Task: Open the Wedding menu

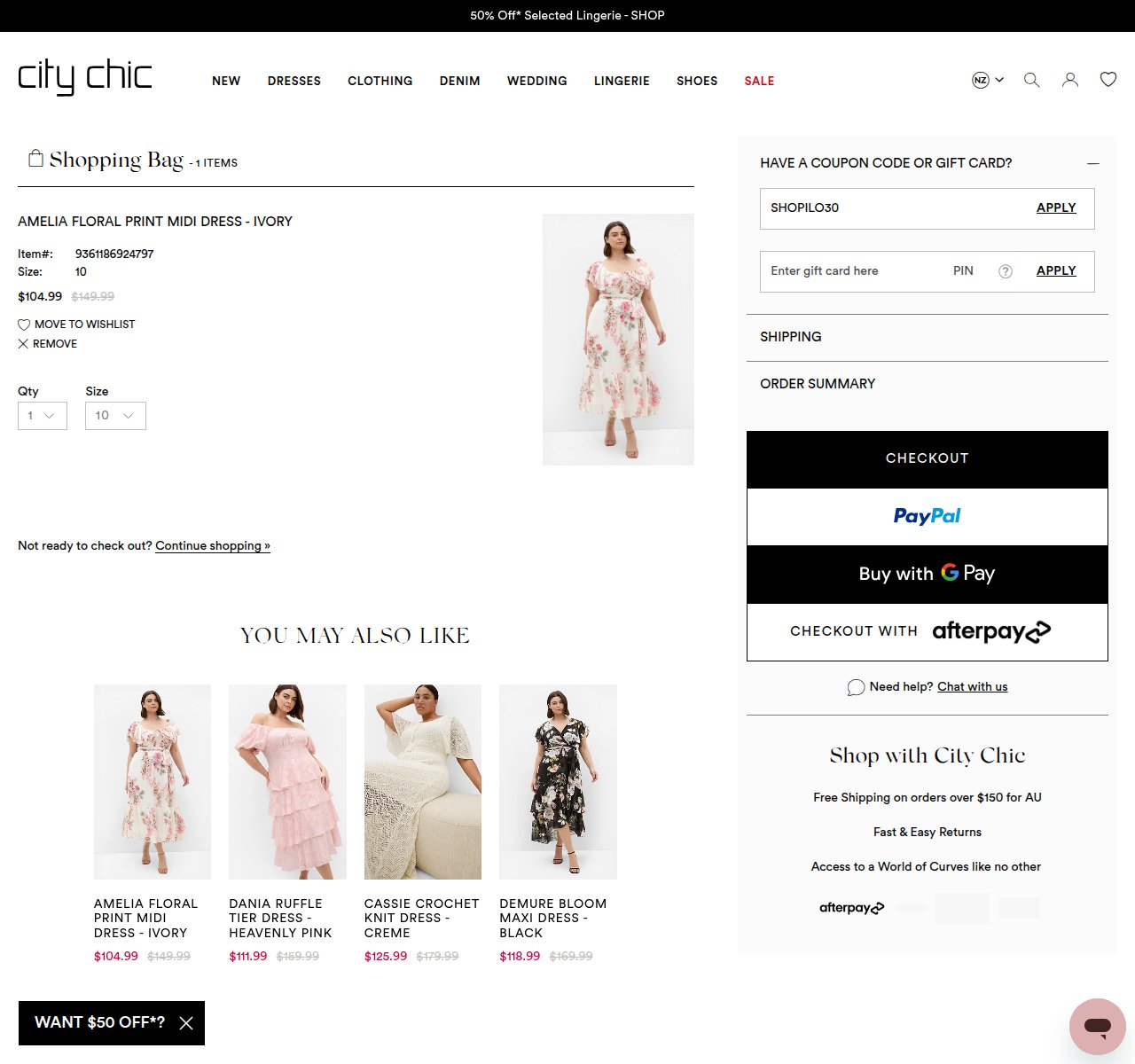Action: click(x=537, y=81)
